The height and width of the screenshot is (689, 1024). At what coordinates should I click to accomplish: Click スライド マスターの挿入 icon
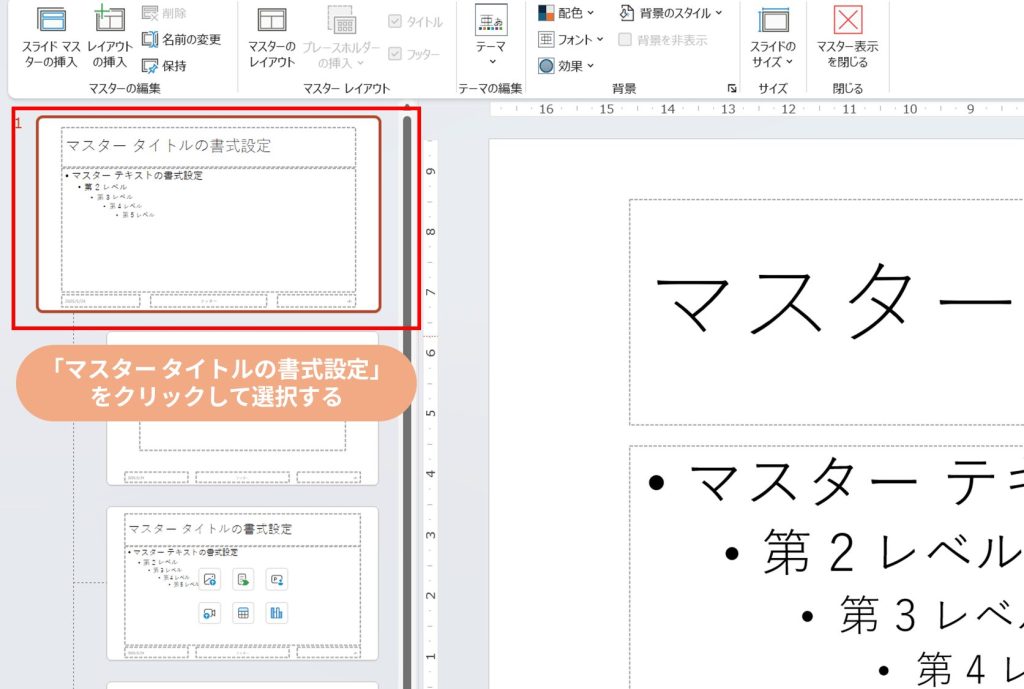click(x=51, y=20)
